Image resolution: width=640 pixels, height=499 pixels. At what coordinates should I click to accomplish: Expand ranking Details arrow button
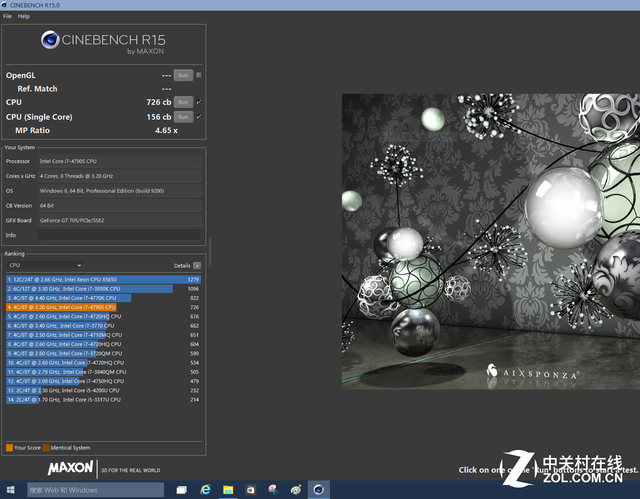point(197,266)
